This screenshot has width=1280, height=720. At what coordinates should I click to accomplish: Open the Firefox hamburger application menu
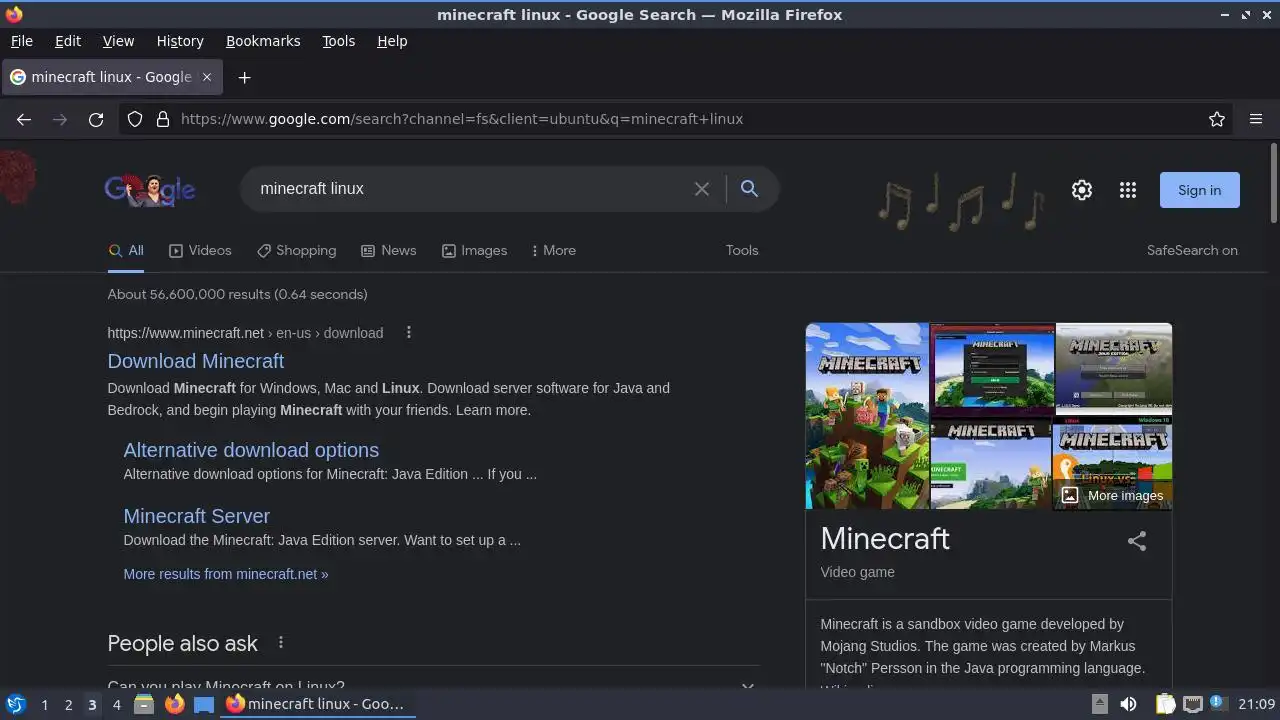(1256, 119)
